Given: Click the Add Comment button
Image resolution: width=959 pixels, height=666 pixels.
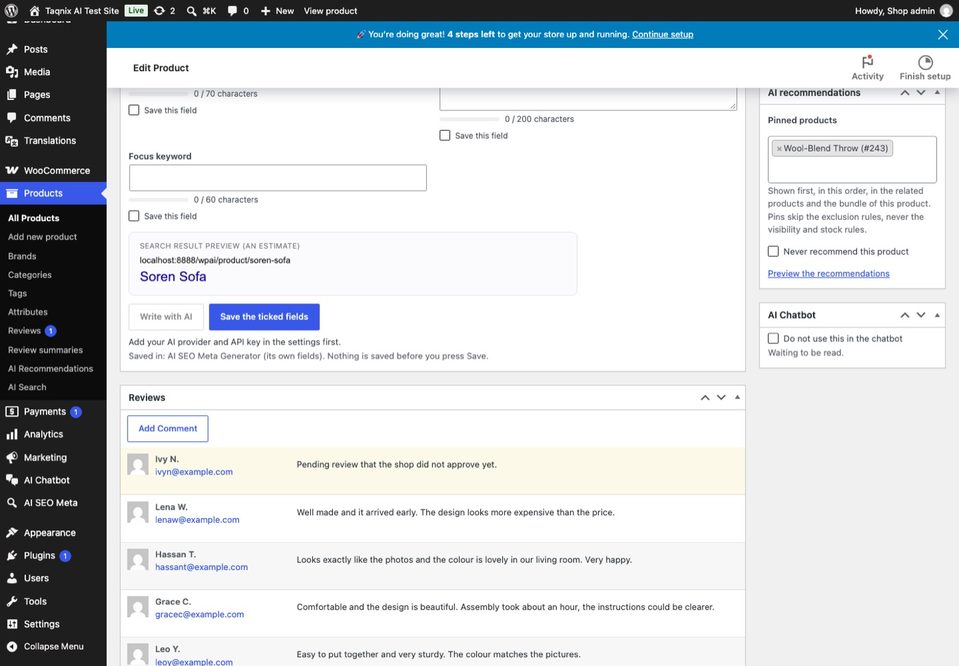Looking at the screenshot, I should (168, 429).
